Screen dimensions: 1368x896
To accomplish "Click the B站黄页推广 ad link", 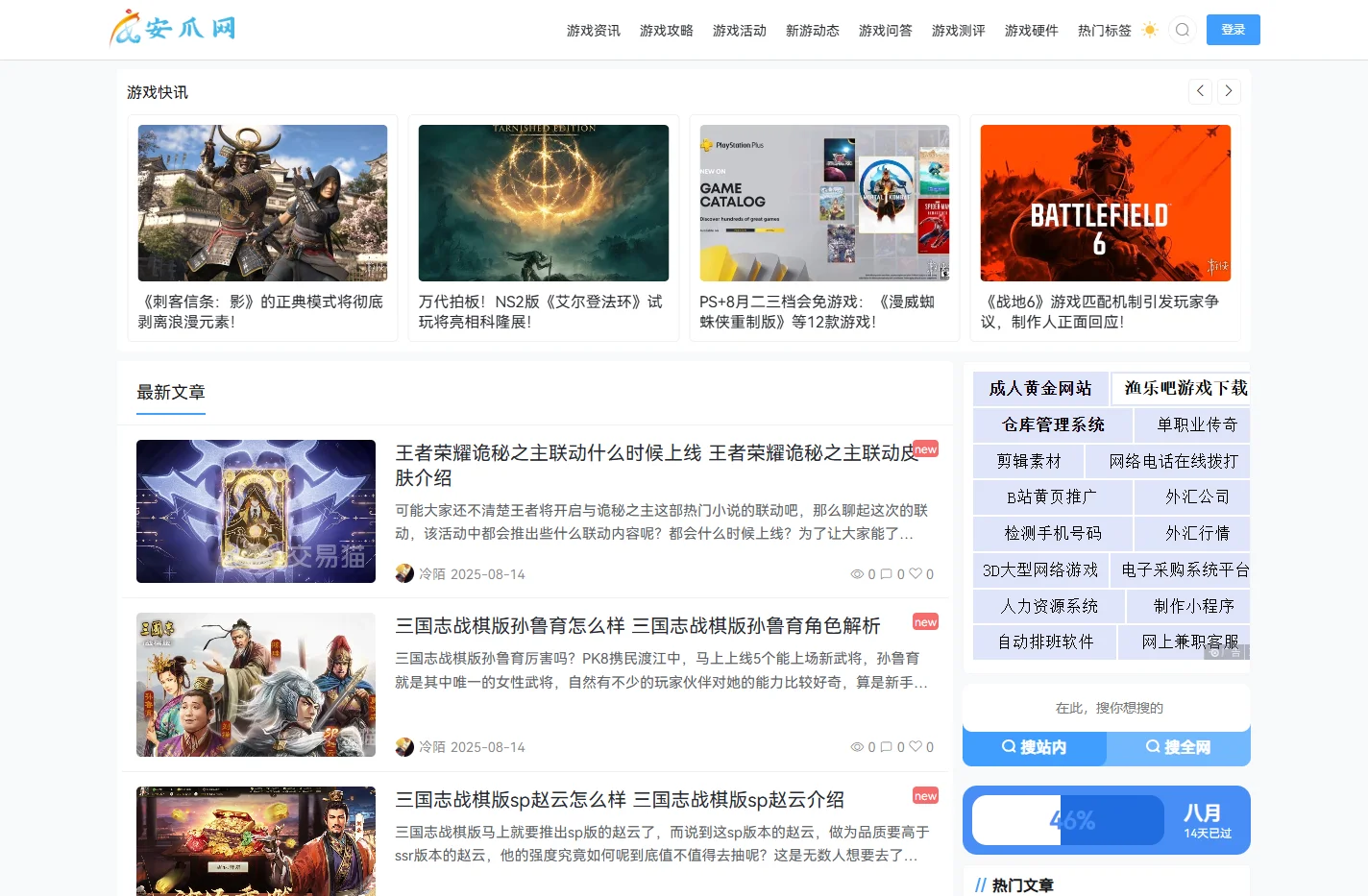I will (1053, 496).
